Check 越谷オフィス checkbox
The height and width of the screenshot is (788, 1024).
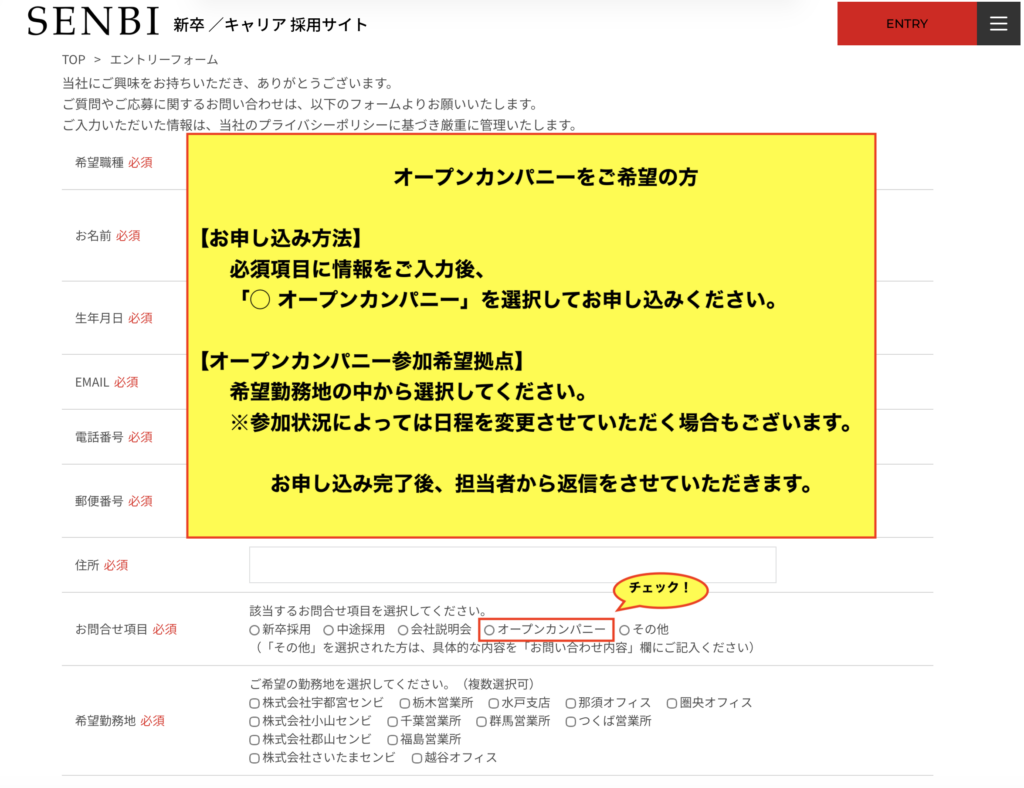[x=417, y=758]
